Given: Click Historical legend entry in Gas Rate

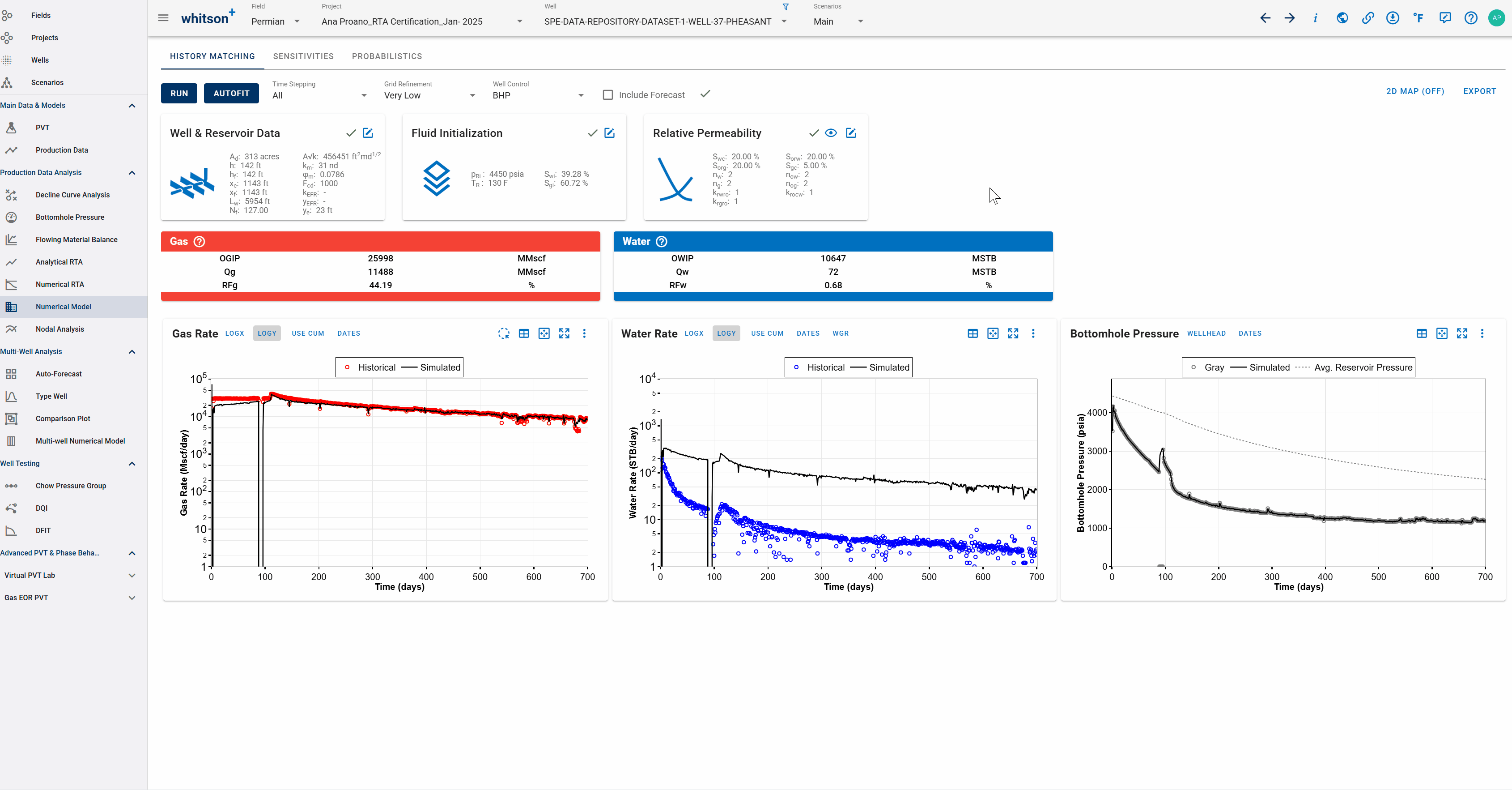Looking at the screenshot, I should pos(370,367).
